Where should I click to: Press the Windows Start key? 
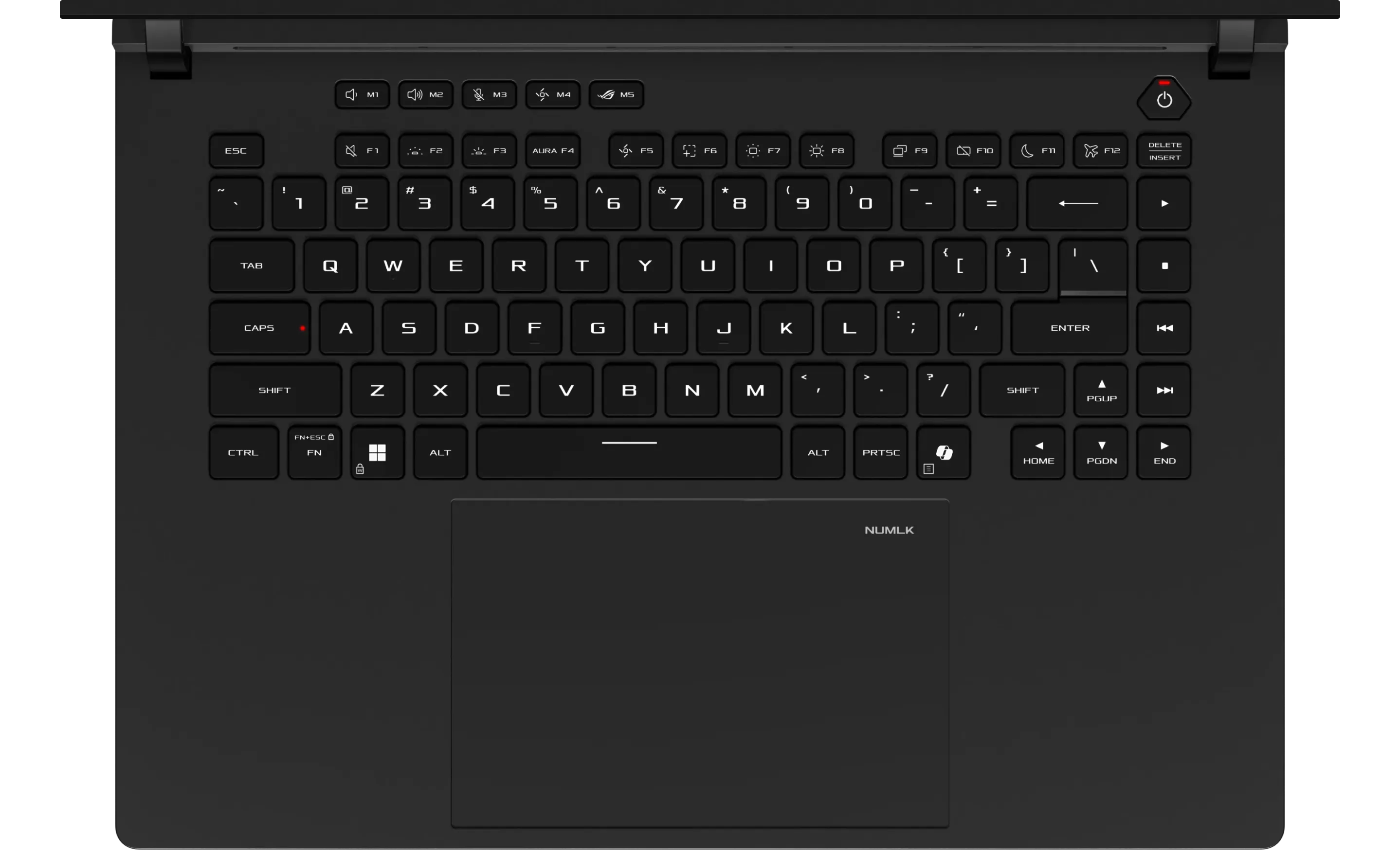tap(376, 452)
